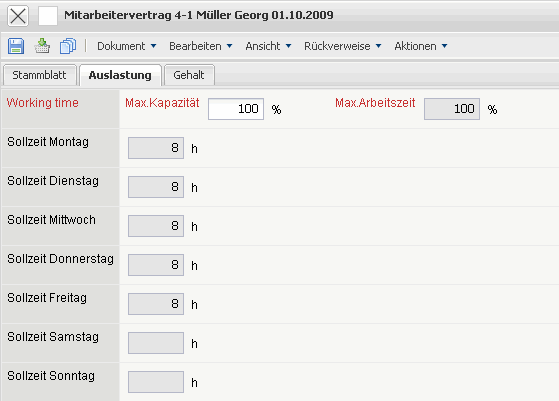The height and width of the screenshot is (401, 559).
Task: Click the basket icon with green arrow
Action: point(42,46)
